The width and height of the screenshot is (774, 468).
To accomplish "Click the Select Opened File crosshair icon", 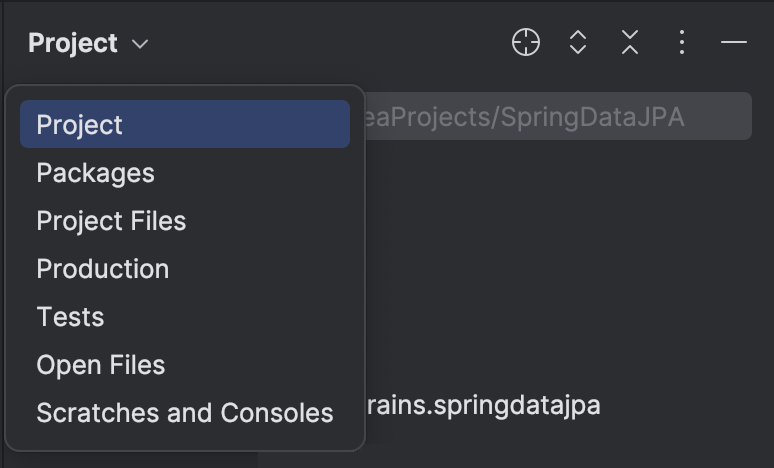I will [x=526, y=42].
